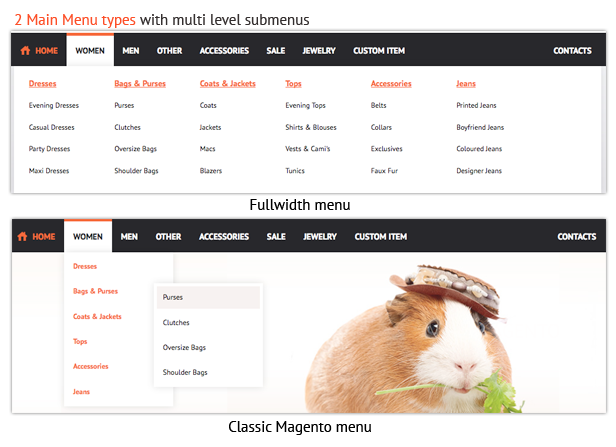Select Maxi Dresses link
616x447 pixels.
tap(49, 171)
